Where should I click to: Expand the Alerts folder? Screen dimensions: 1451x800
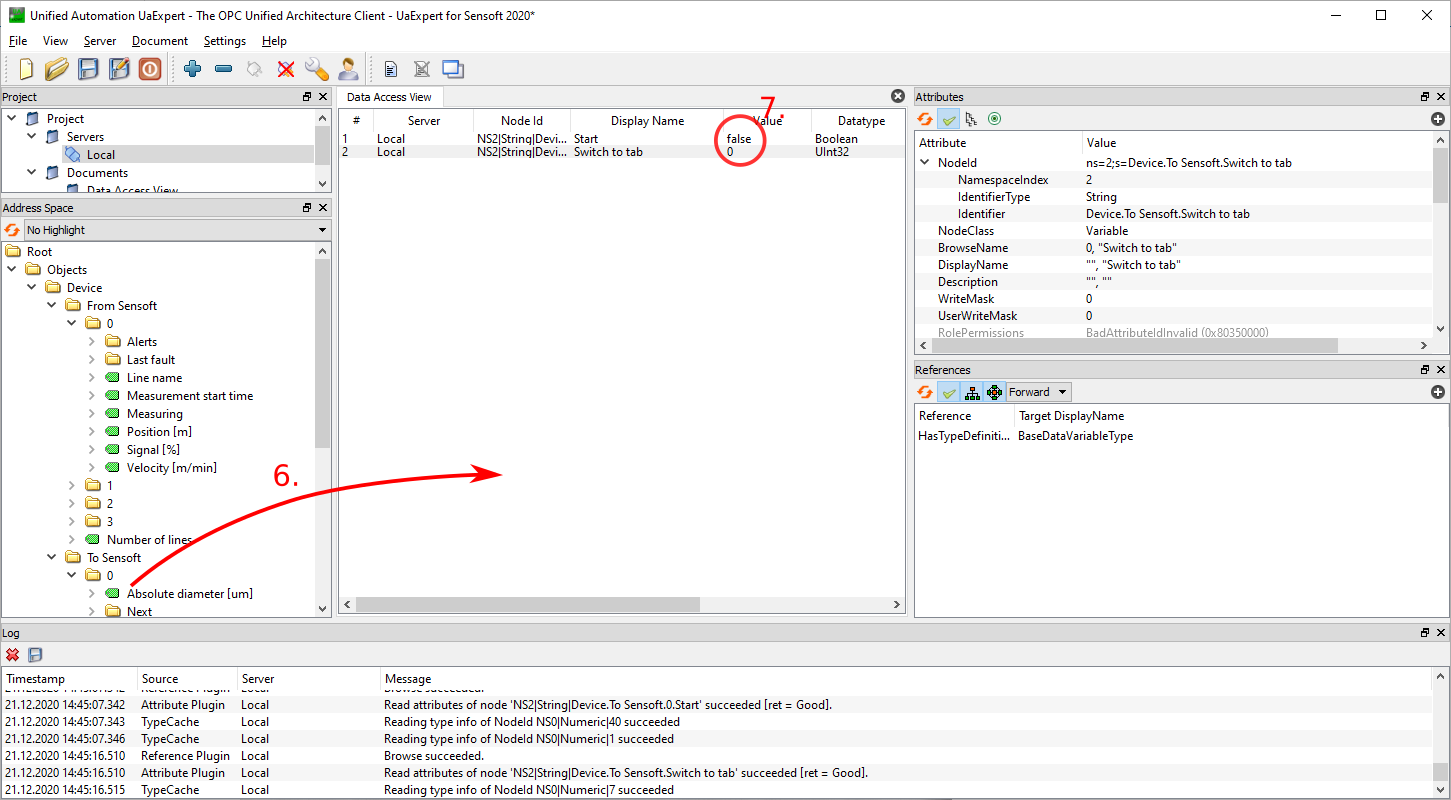(92, 342)
